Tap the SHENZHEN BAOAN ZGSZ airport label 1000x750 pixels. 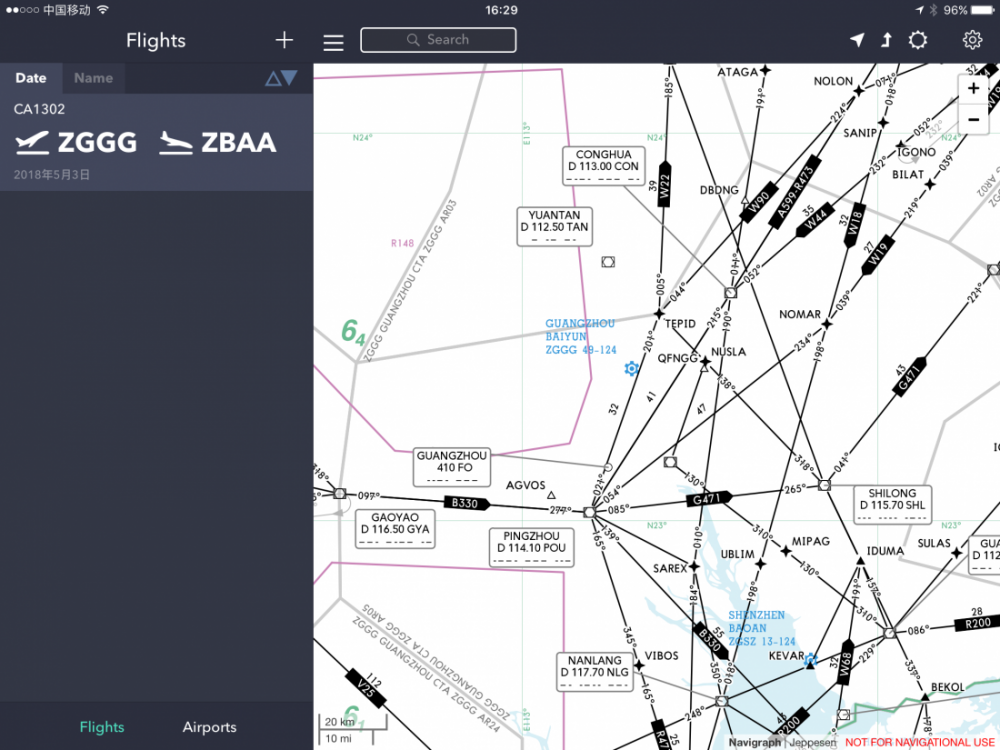pos(761,628)
